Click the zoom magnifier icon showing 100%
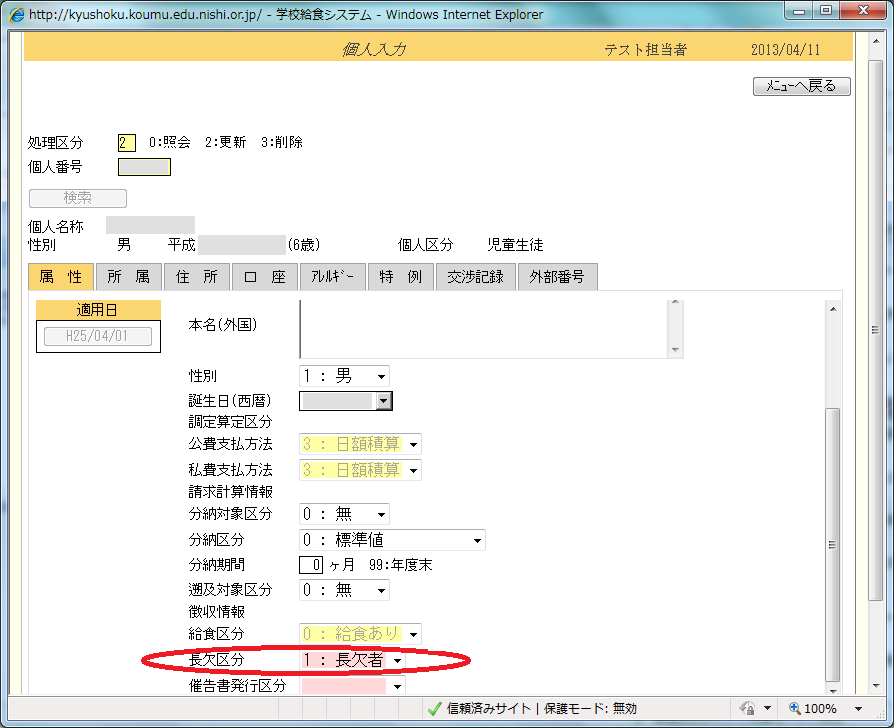The image size is (894, 728). pos(795,708)
